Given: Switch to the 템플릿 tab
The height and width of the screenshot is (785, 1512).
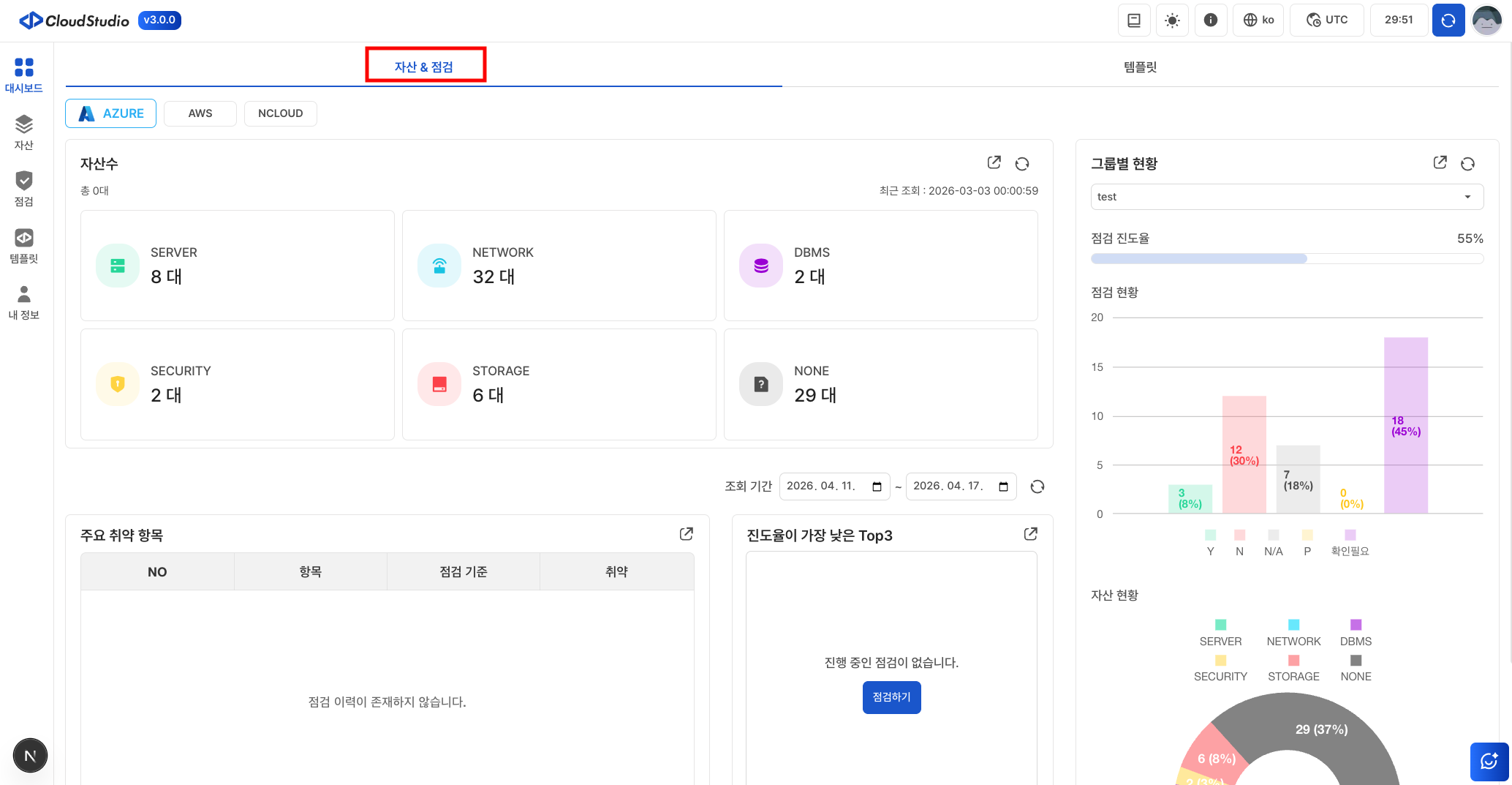Looking at the screenshot, I should 1140,67.
